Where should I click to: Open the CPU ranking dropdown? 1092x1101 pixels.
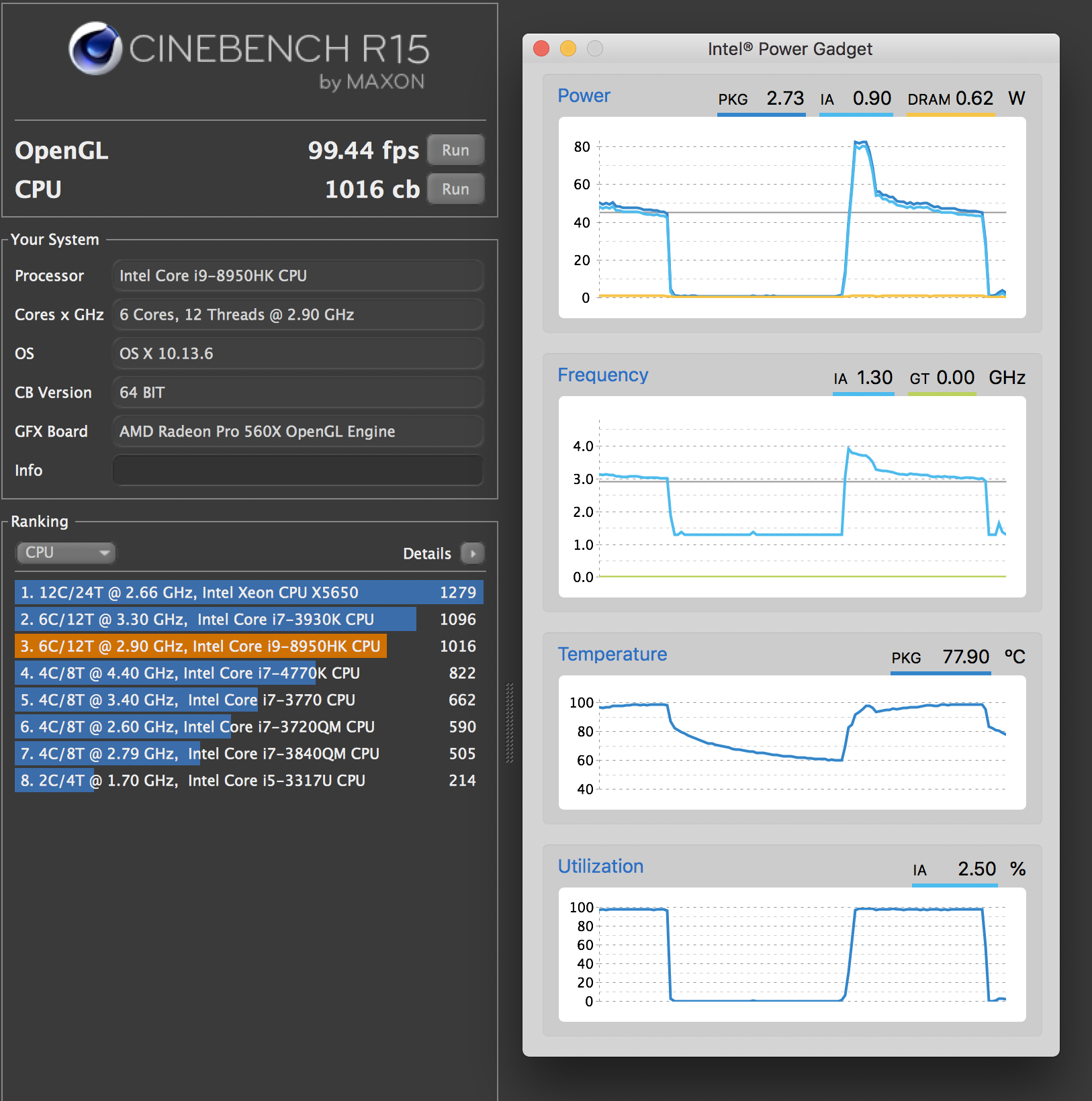click(65, 553)
